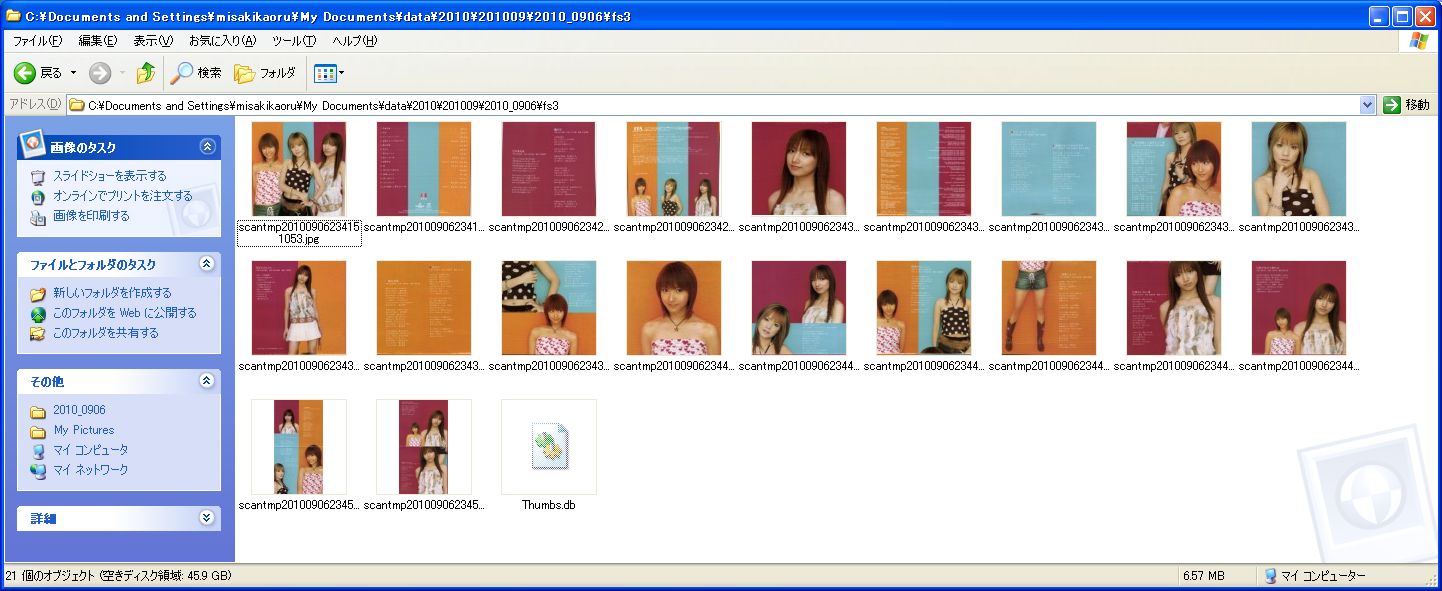Open the 編集(E) menu

pyautogui.click(x=98, y=41)
